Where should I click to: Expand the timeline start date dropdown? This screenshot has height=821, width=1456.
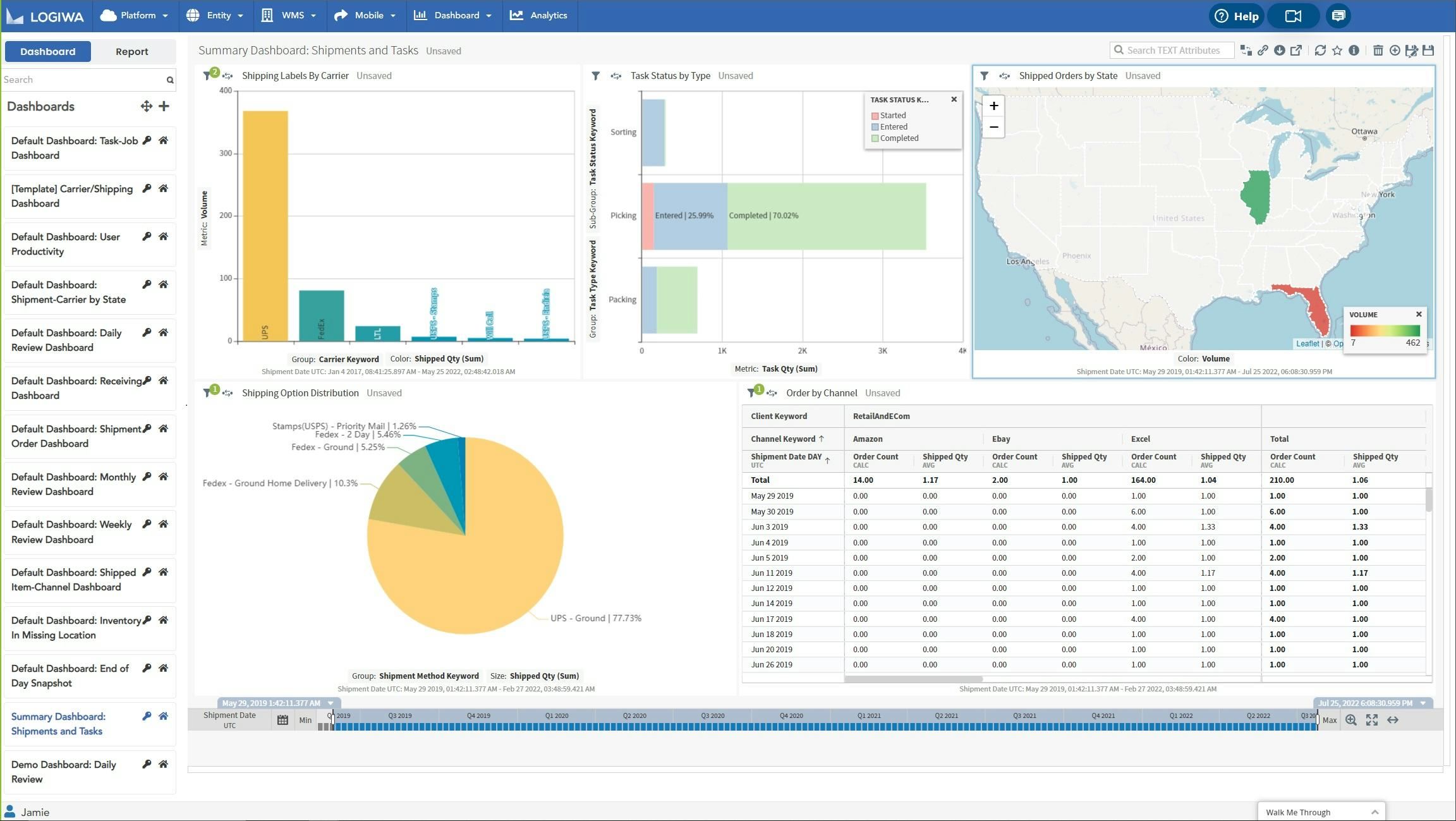click(x=330, y=703)
